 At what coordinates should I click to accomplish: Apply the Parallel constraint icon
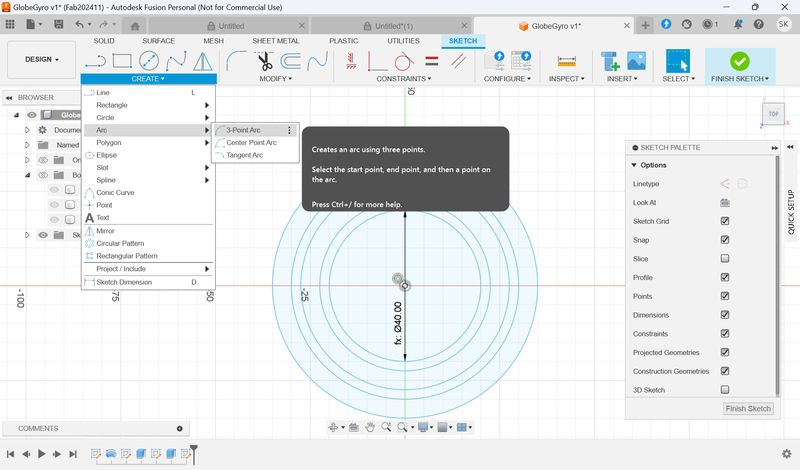click(458, 61)
